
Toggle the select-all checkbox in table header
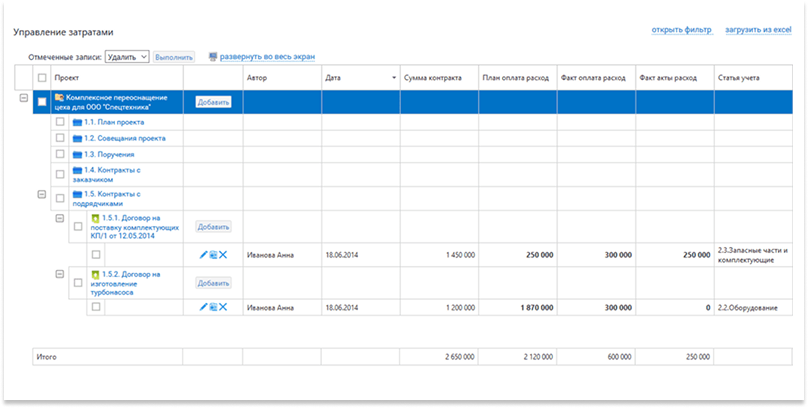click(42, 78)
